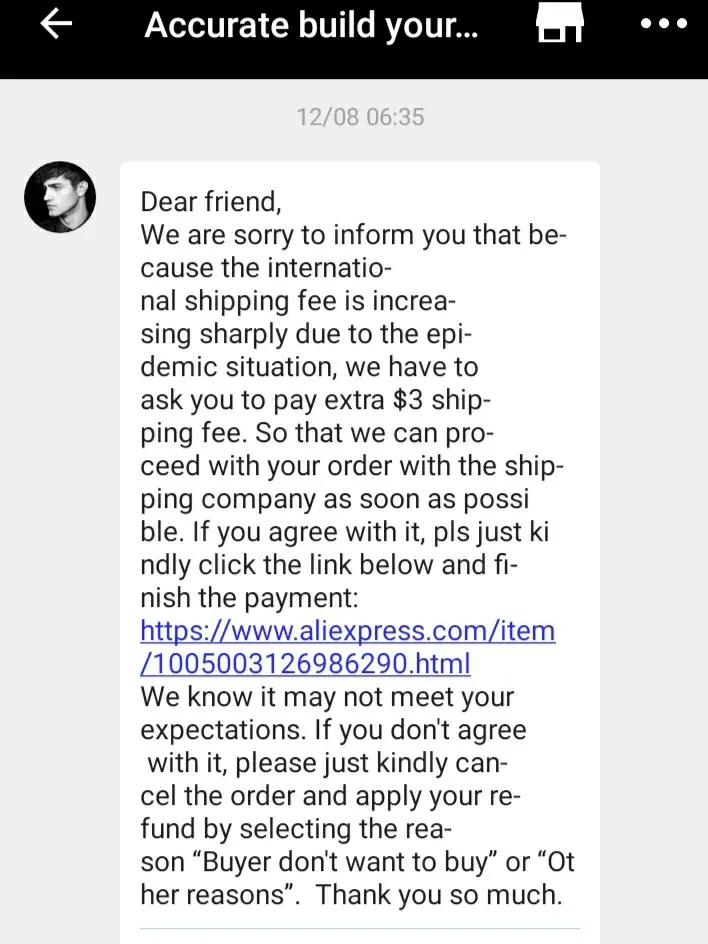
Task: Tap the "demic situation, we have to" line
Action: (309, 367)
